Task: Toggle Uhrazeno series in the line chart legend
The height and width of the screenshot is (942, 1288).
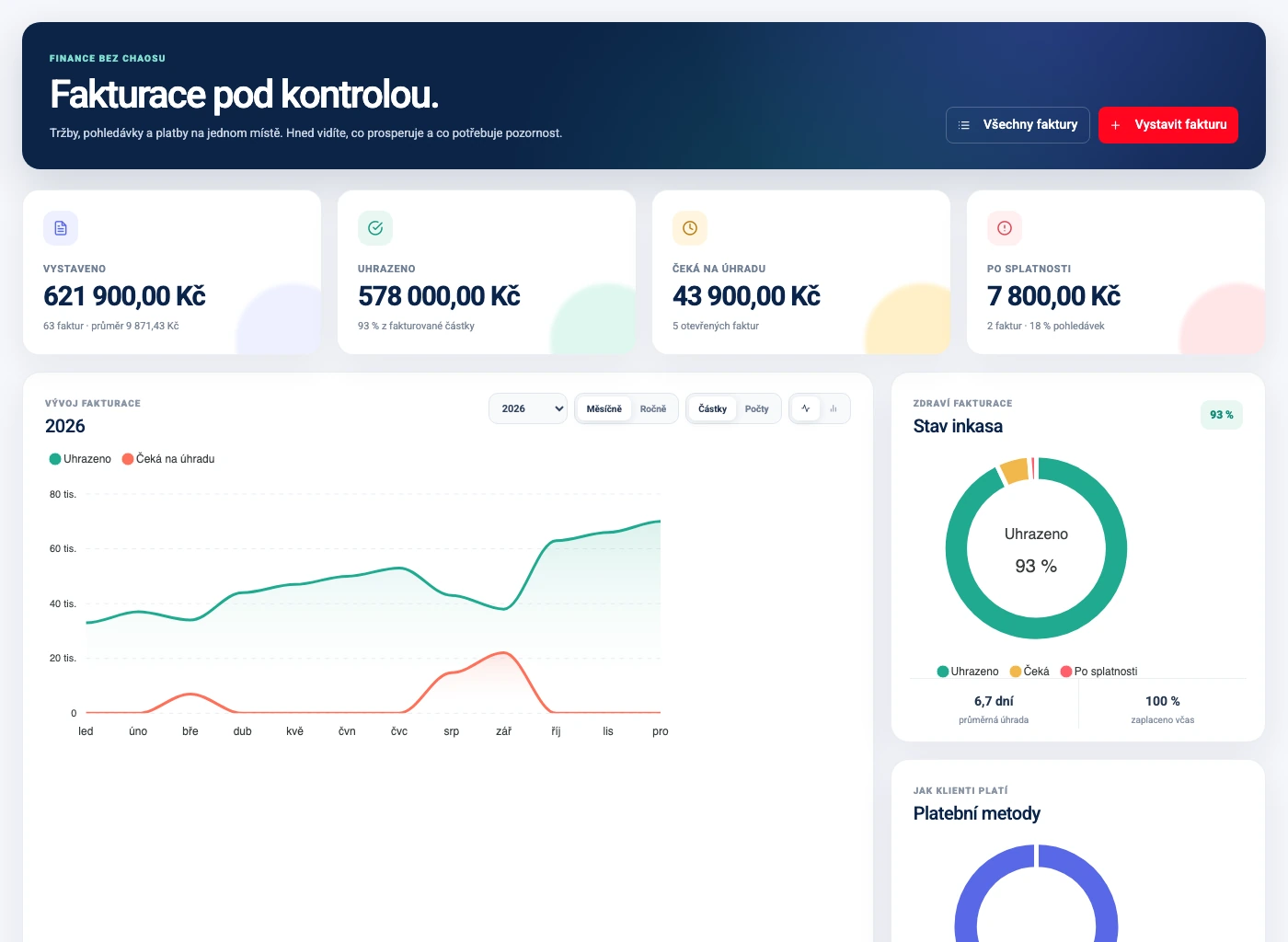Action: [x=80, y=459]
